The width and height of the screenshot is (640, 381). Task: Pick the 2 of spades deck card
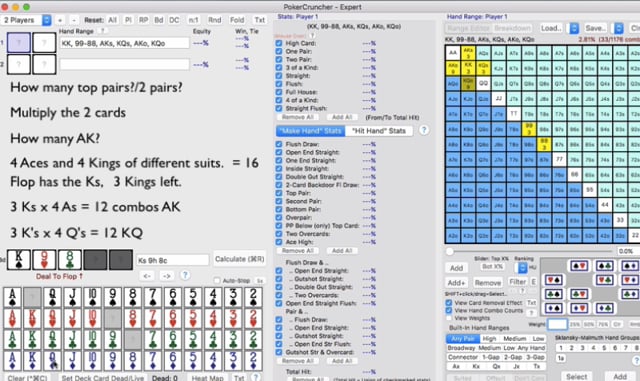(x=253, y=297)
